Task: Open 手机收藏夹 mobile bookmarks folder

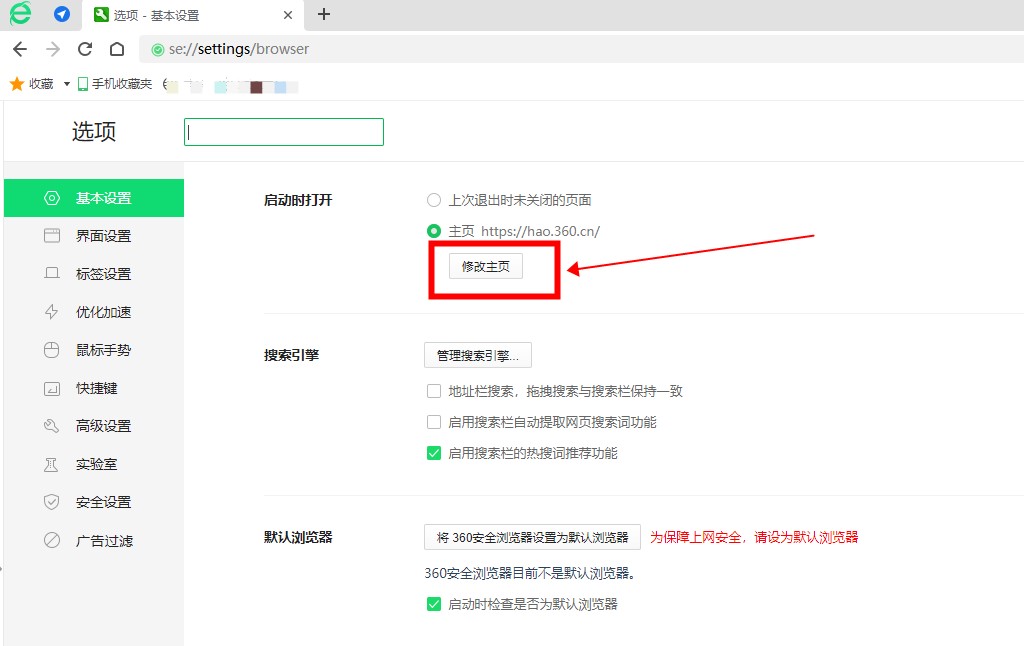Action: point(115,85)
